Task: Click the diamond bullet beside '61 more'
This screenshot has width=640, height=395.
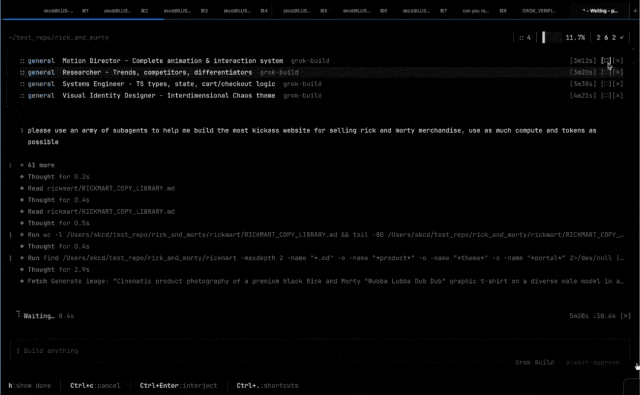Action: [22, 165]
